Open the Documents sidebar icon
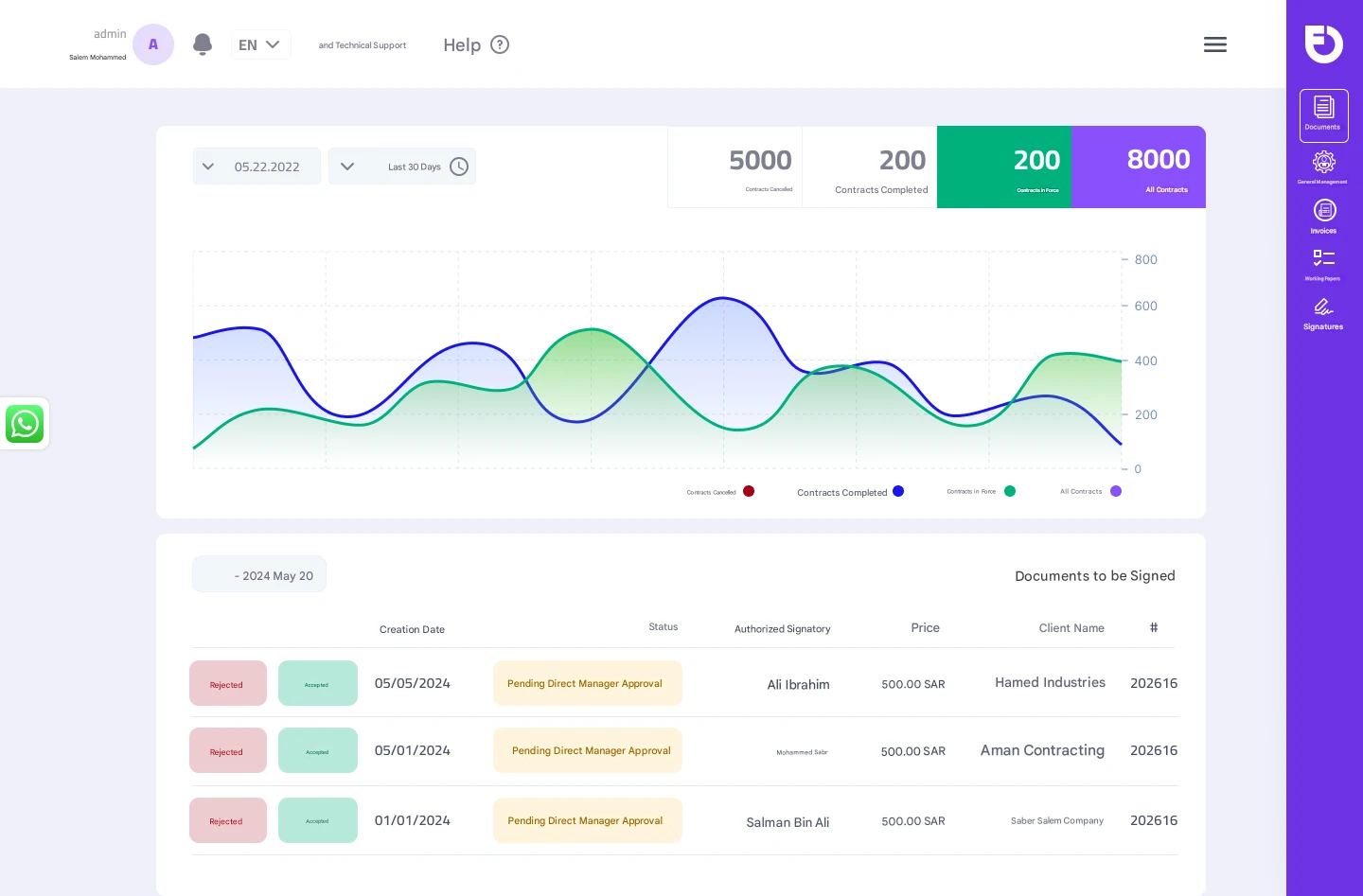Image resolution: width=1363 pixels, height=896 pixels. click(1323, 114)
